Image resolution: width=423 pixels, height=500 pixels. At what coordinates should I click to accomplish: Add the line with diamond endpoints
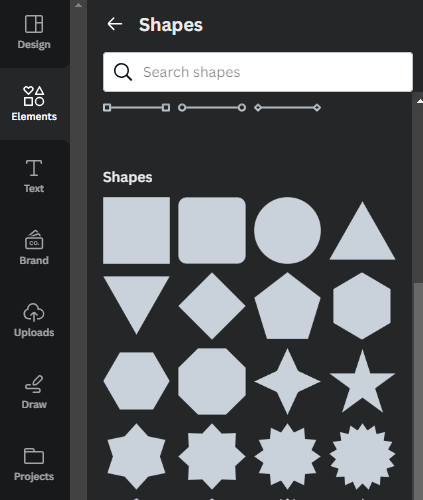click(x=287, y=108)
